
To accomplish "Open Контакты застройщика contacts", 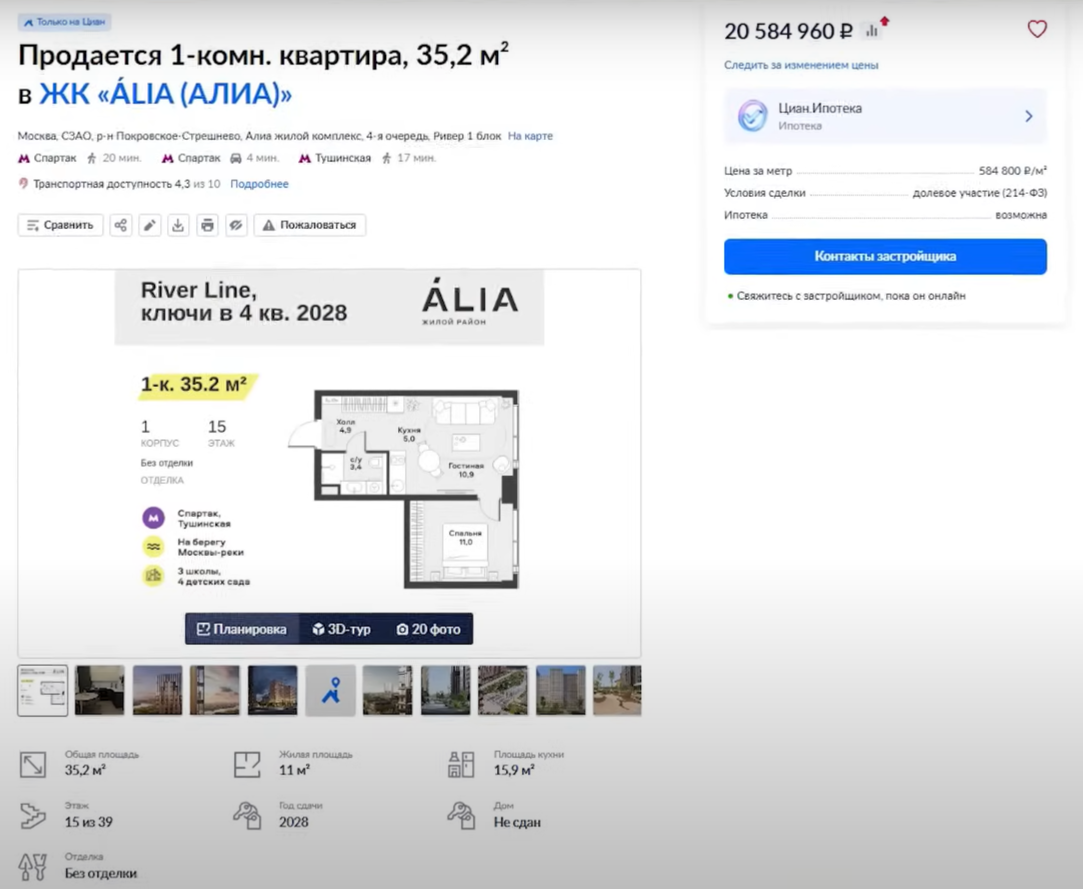I will click(885, 256).
